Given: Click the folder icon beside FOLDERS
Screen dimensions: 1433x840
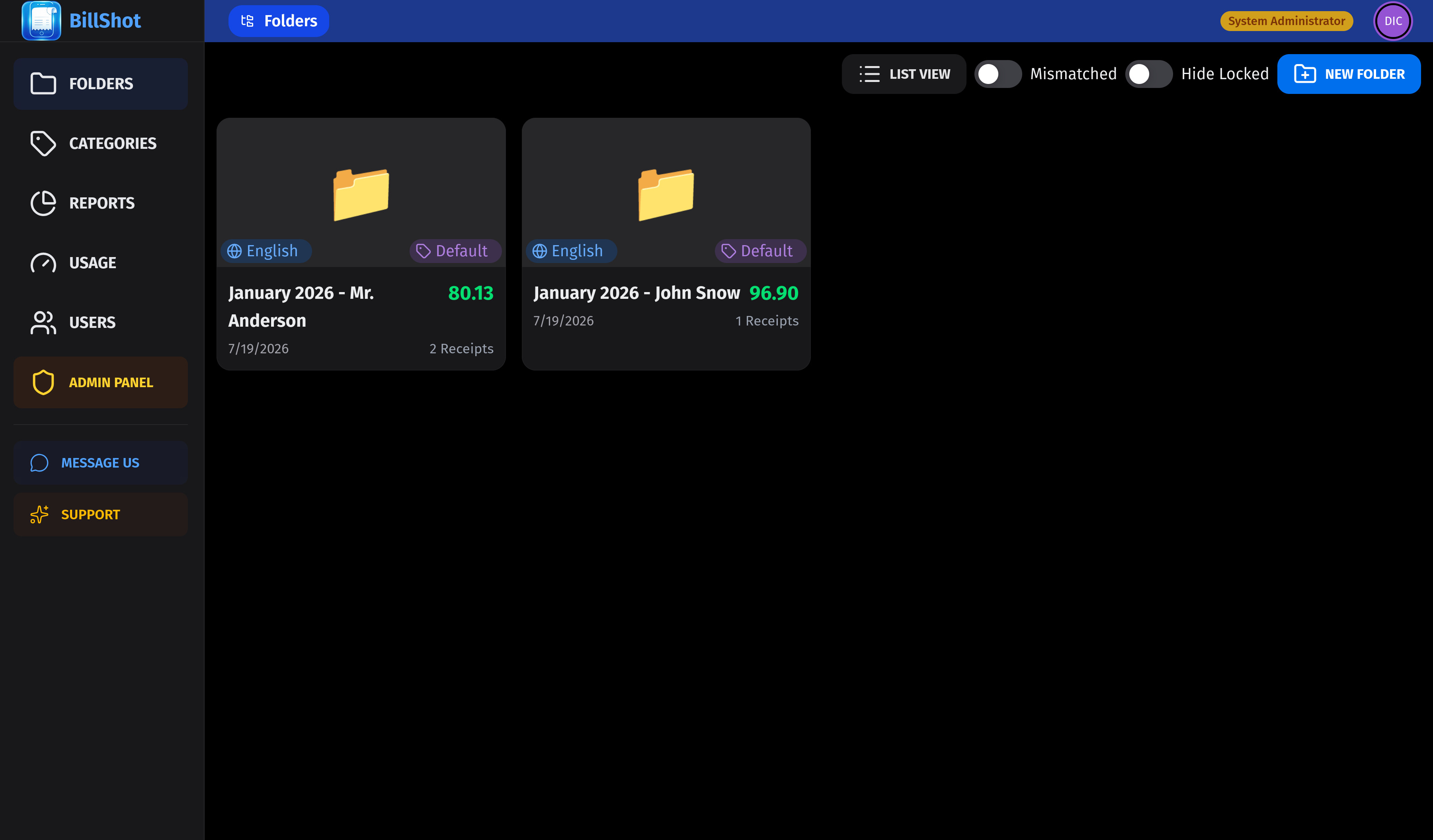Looking at the screenshot, I should [x=43, y=84].
